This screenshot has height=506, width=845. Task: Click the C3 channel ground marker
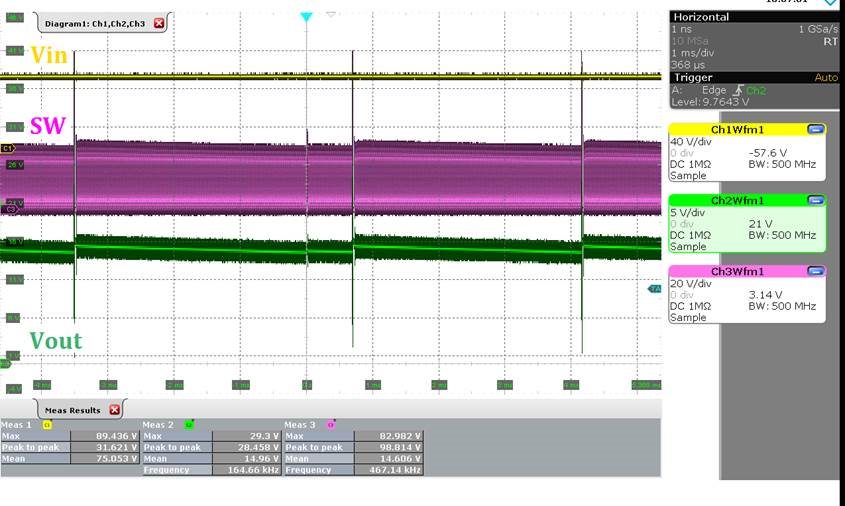coord(9,209)
